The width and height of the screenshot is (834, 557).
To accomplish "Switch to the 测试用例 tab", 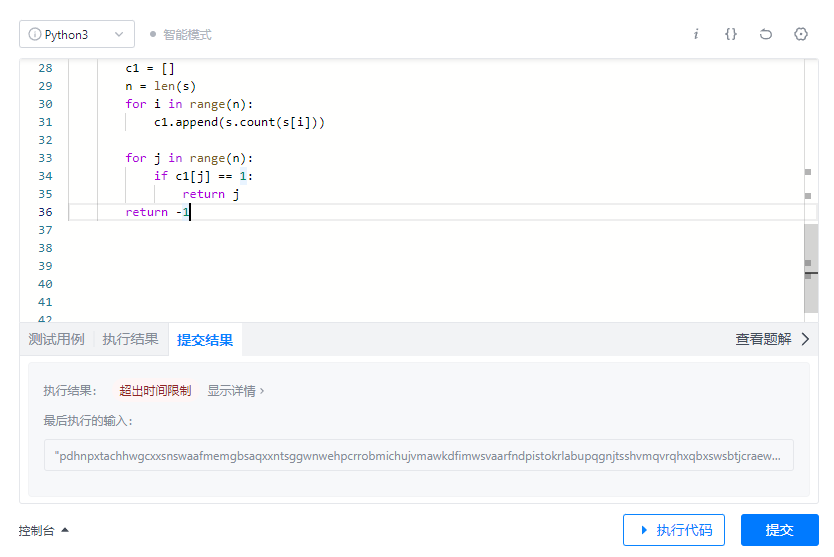I will click(56, 339).
